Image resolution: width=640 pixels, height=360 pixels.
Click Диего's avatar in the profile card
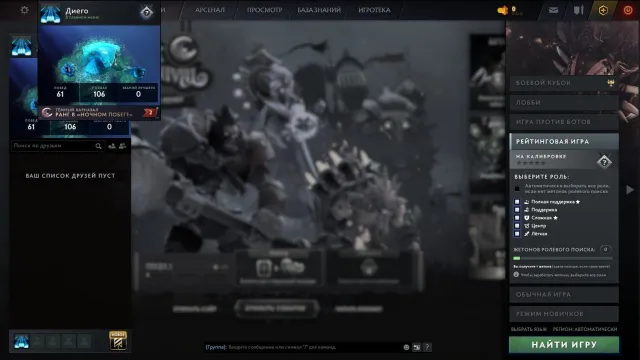tap(51, 13)
